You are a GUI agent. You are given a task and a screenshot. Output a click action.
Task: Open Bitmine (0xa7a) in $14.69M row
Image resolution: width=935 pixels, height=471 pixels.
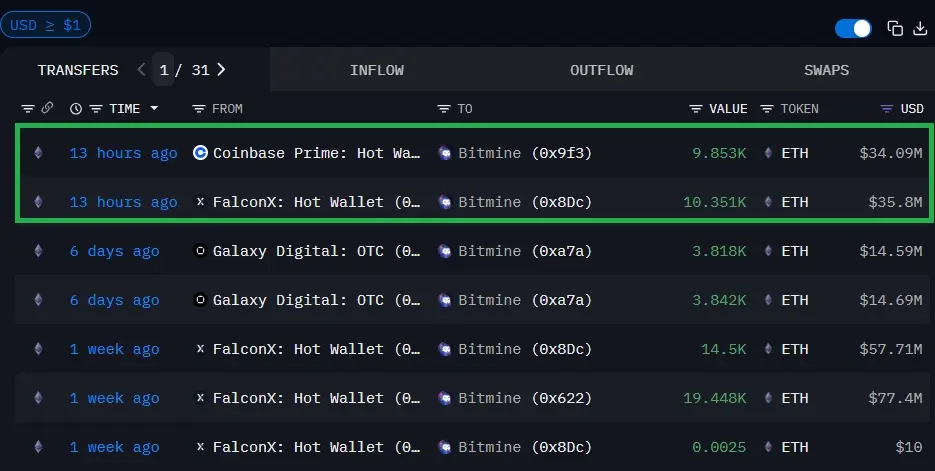(525, 300)
